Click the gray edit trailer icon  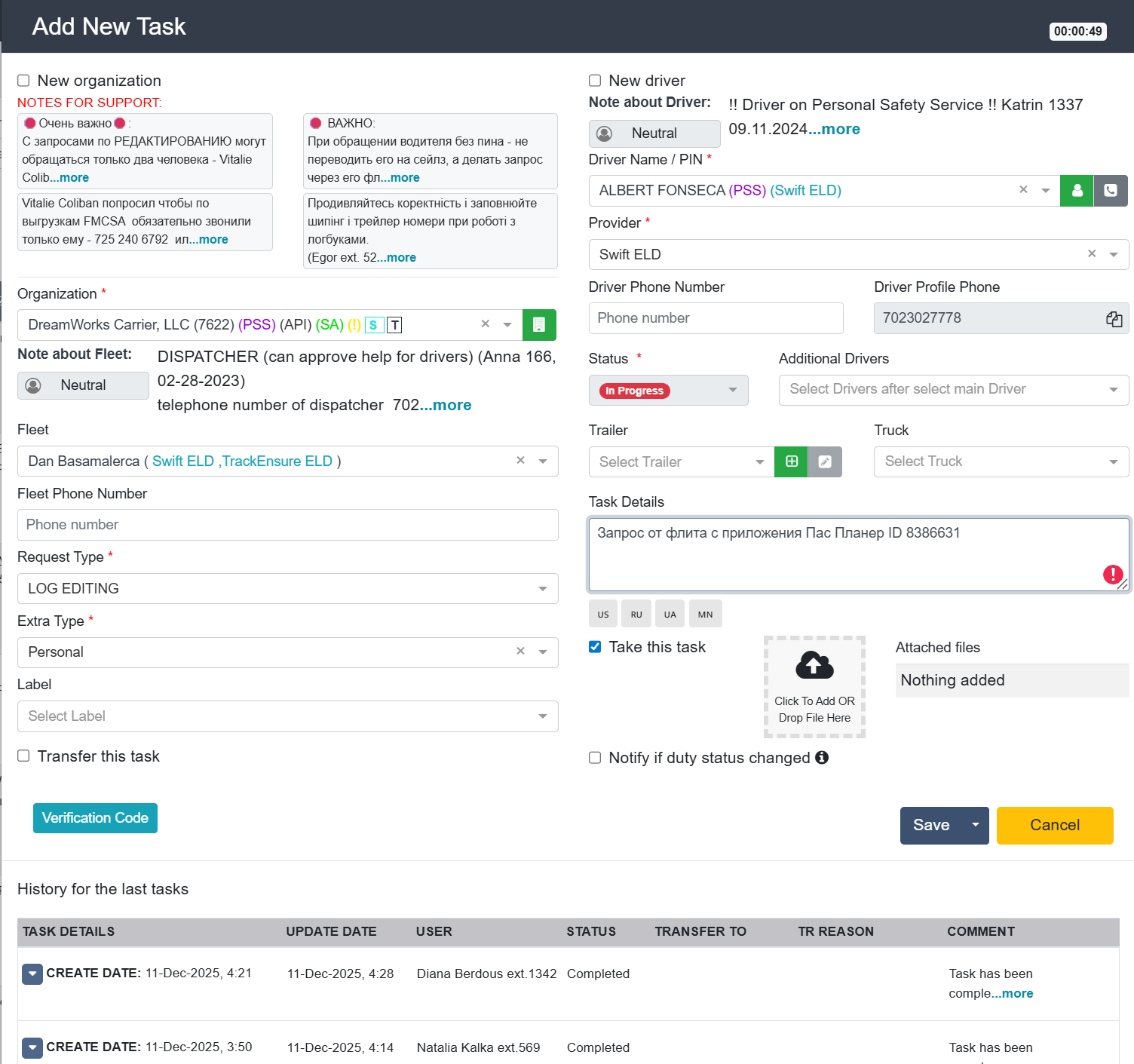coord(825,461)
